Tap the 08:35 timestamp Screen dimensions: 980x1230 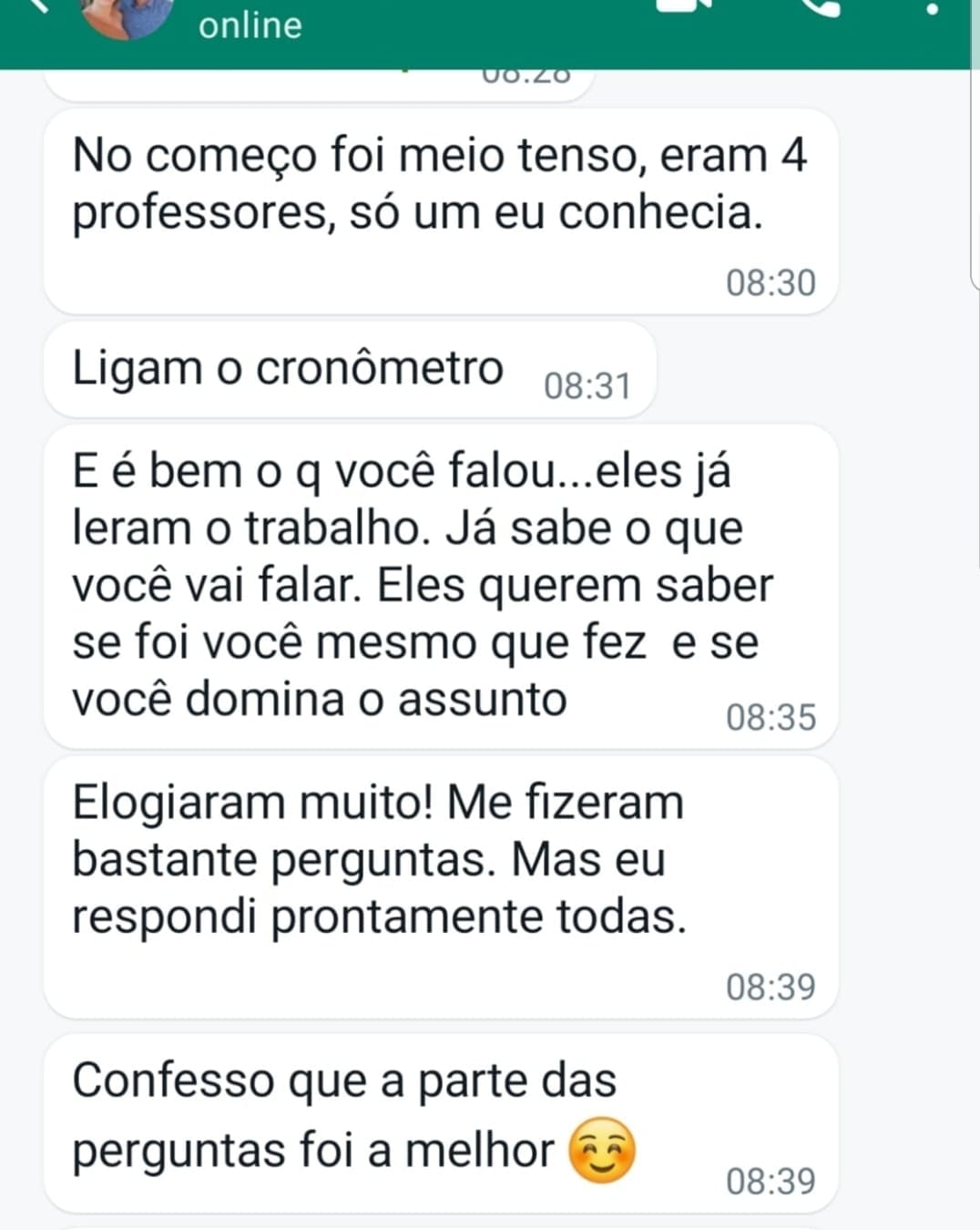click(x=771, y=718)
